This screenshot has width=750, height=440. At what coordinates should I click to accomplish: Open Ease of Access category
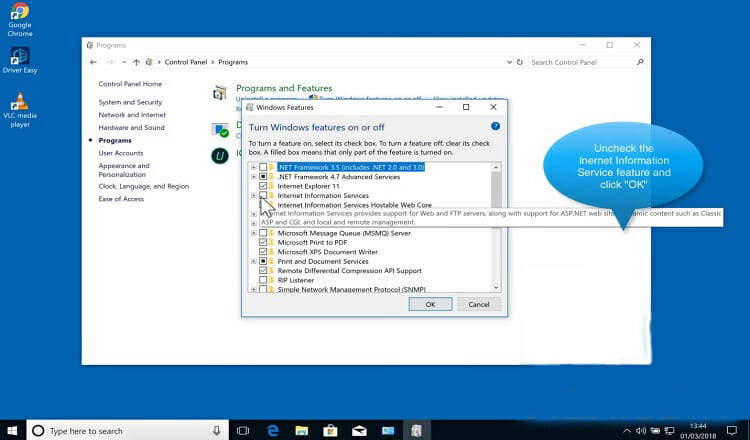pyautogui.click(x=121, y=198)
